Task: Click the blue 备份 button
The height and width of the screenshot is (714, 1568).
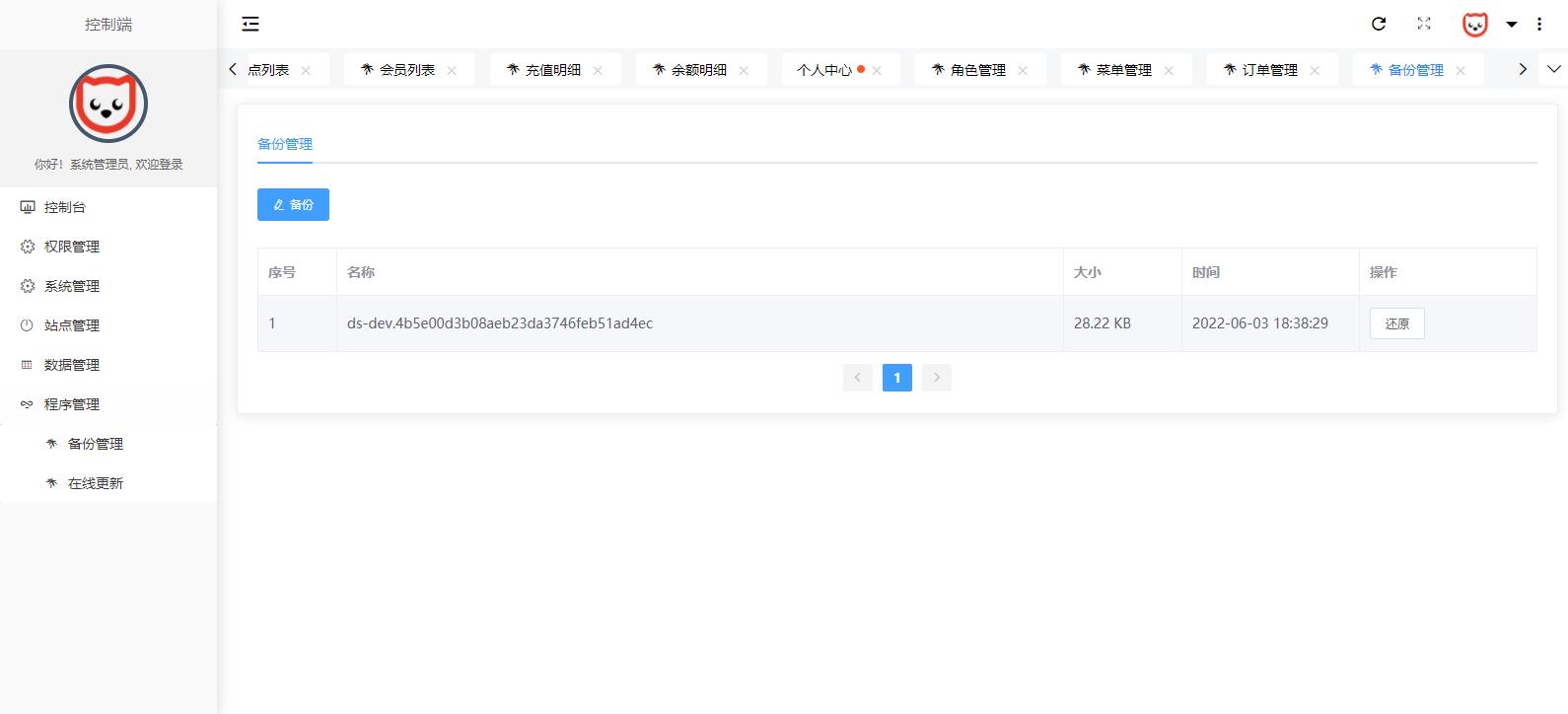Action: pos(293,204)
